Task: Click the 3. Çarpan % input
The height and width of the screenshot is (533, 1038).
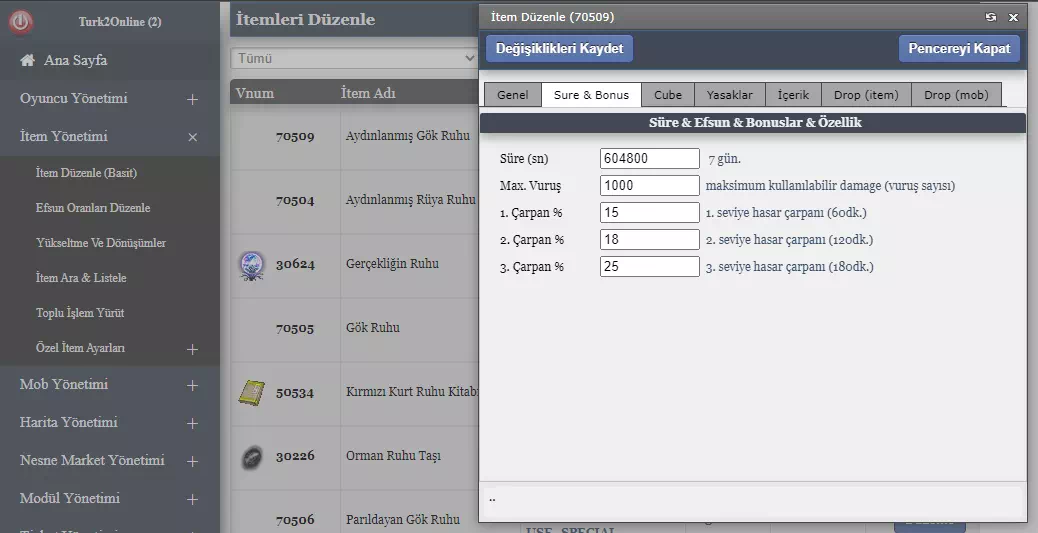Action: 649,267
